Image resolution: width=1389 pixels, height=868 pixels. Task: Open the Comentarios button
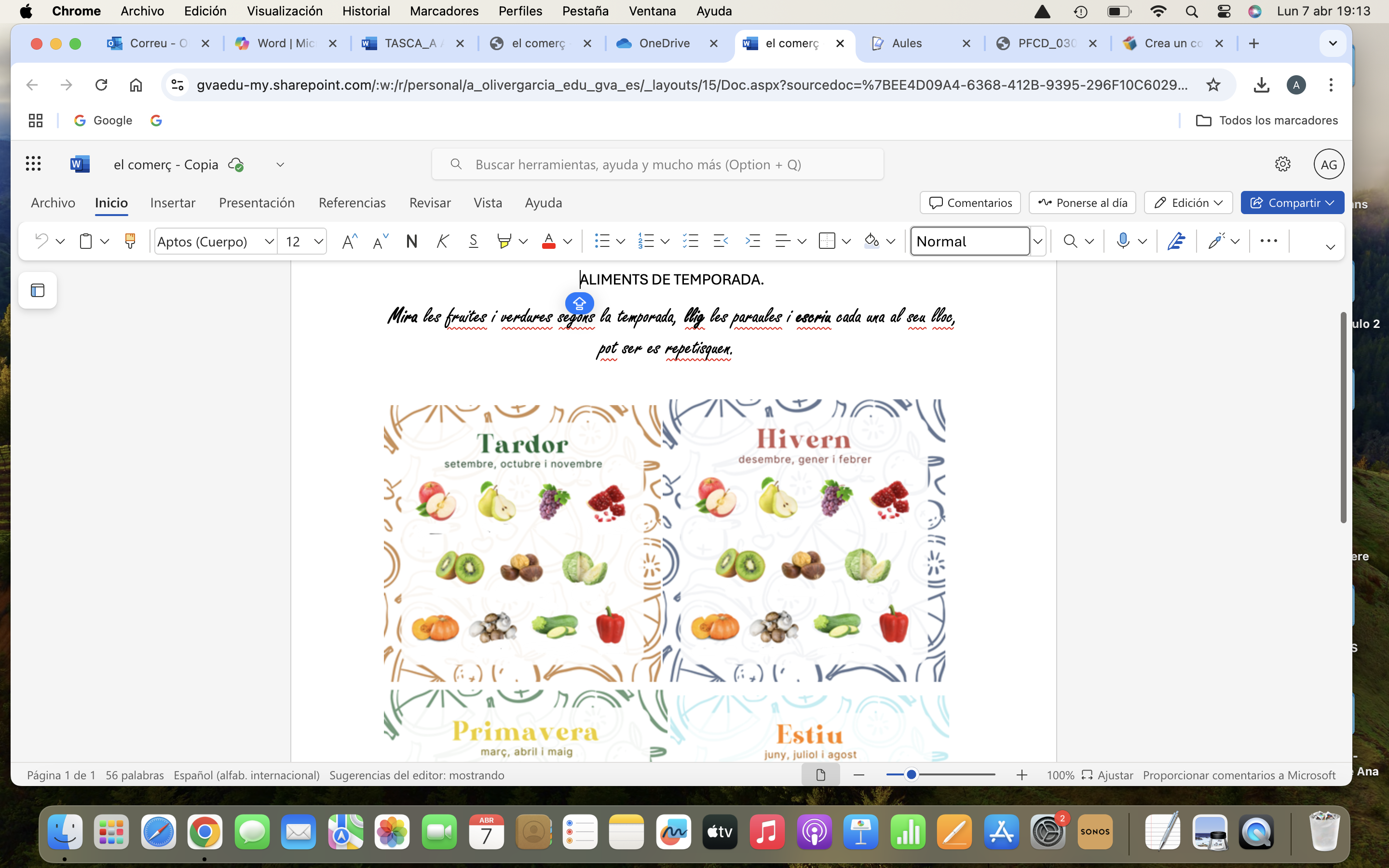(x=970, y=203)
